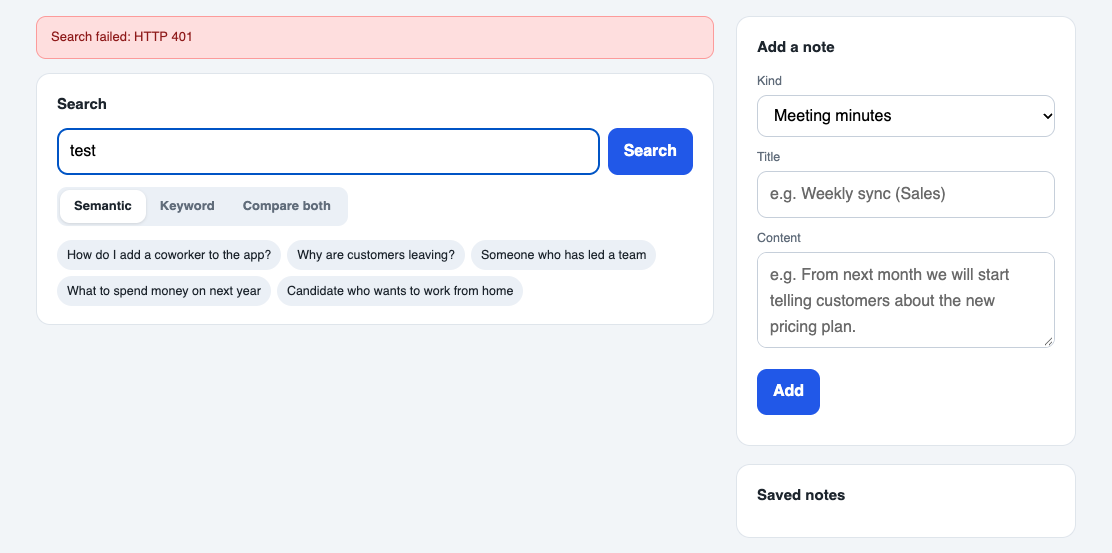Pick 'How do I add a coworker to the app?' suggestion
The height and width of the screenshot is (553, 1112).
click(x=169, y=255)
